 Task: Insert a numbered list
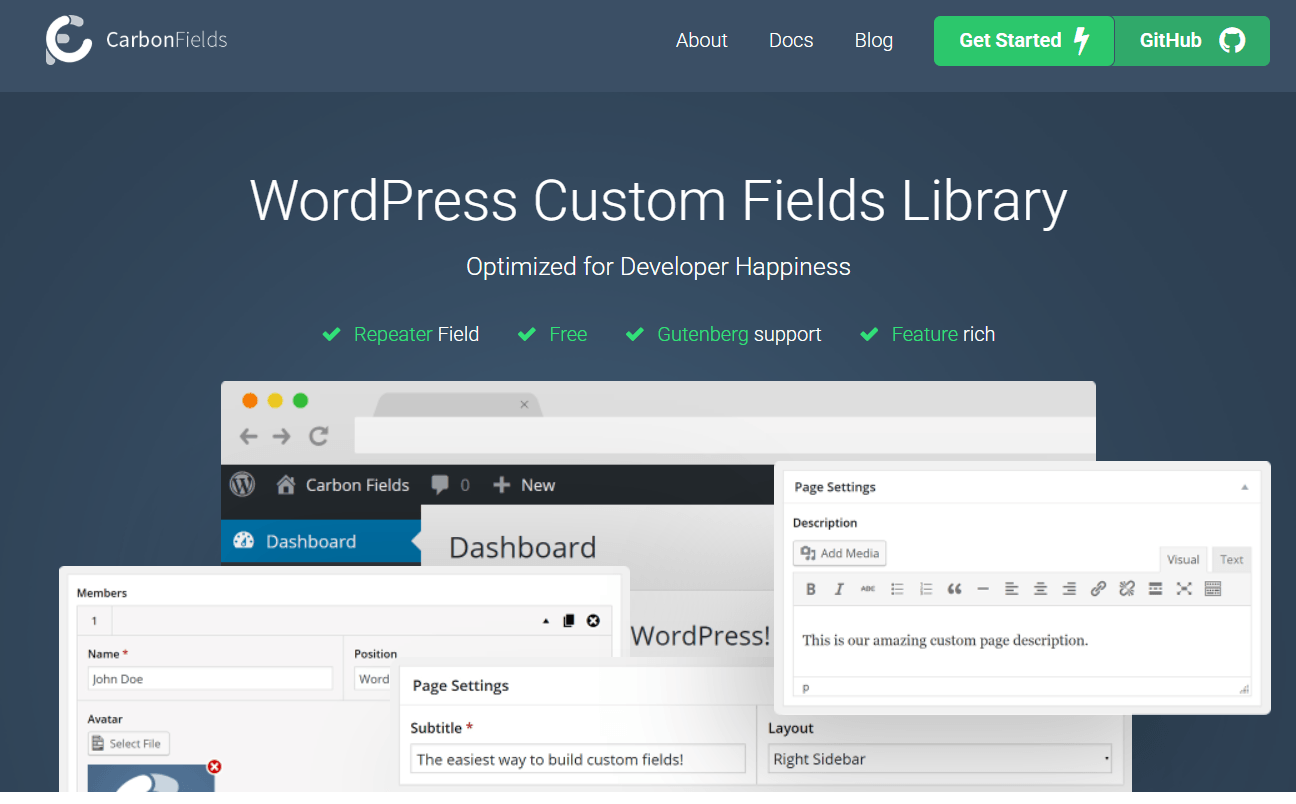(x=926, y=589)
